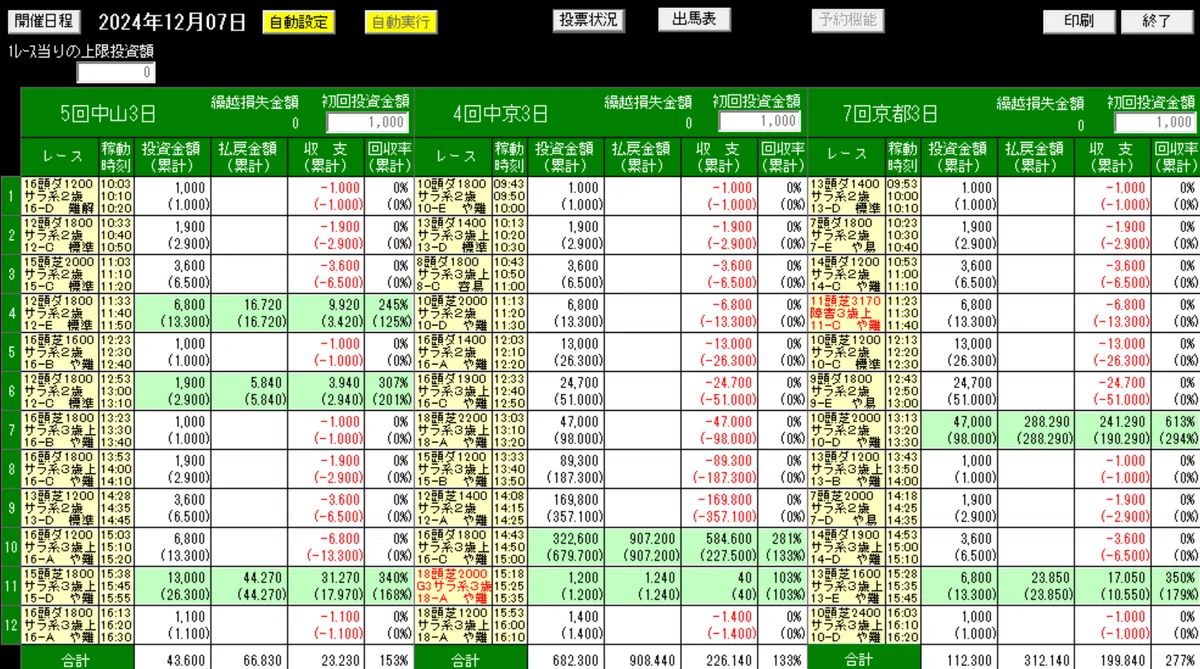Click the 281% recovery rate cell
1200x669 pixels.
783,546
